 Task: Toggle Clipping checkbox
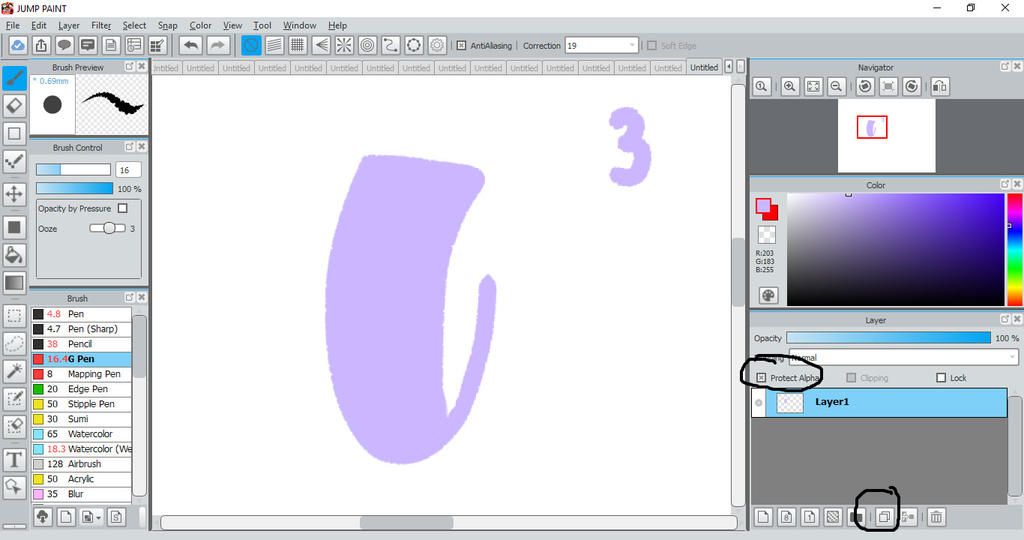pos(851,378)
